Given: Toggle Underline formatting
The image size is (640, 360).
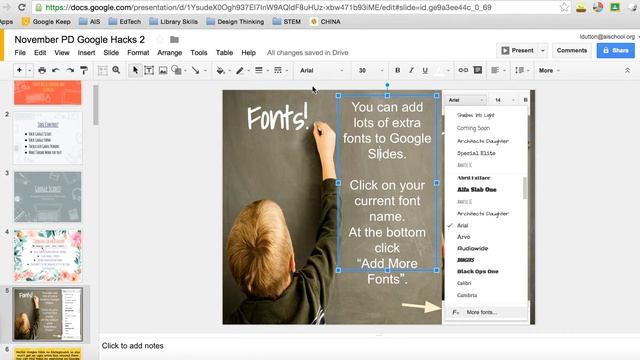Looking at the screenshot, I should pos(425,70).
